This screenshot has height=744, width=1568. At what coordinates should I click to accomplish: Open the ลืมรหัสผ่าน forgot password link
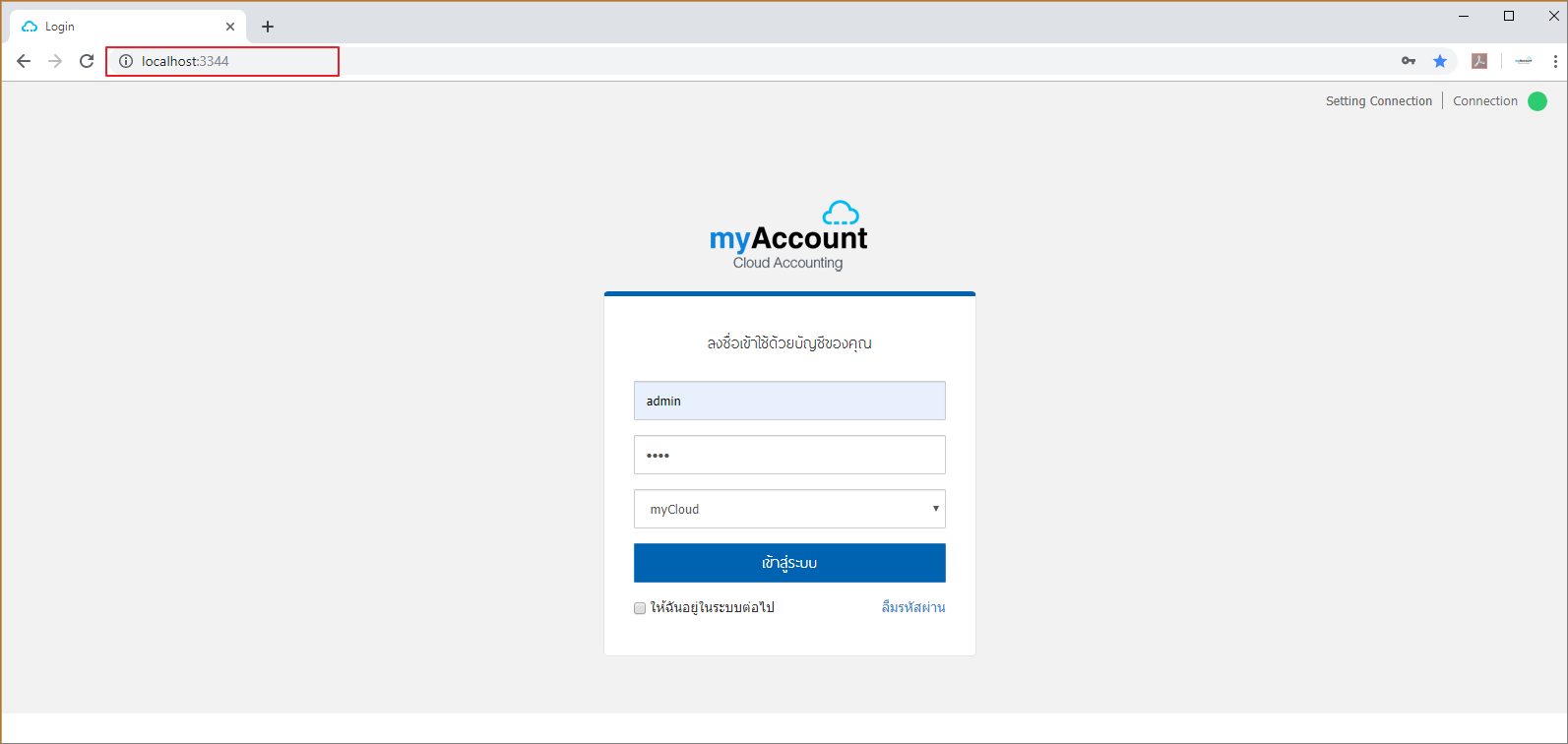(x=913, y=607)
